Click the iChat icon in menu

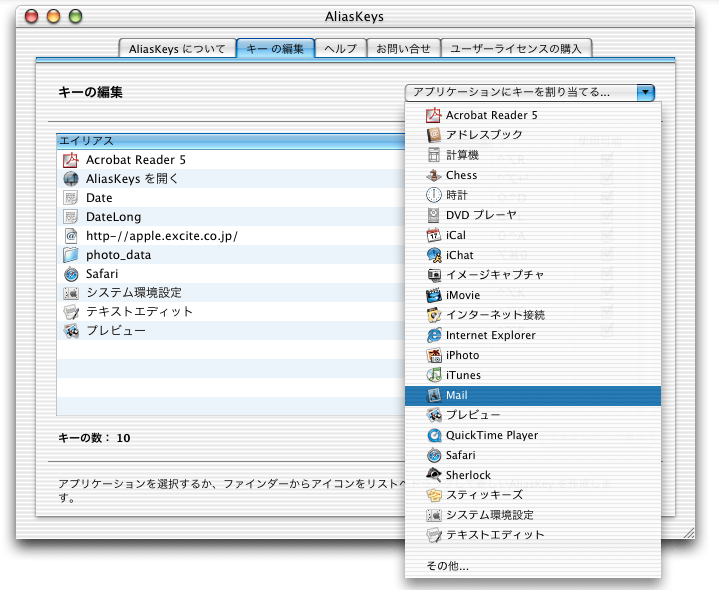[x=434, y=255]
